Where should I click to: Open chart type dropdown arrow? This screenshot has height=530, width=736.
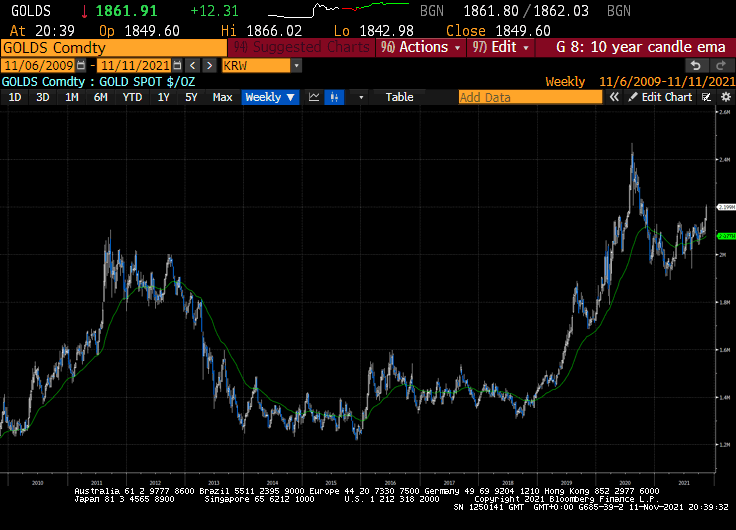coord(361,97)
